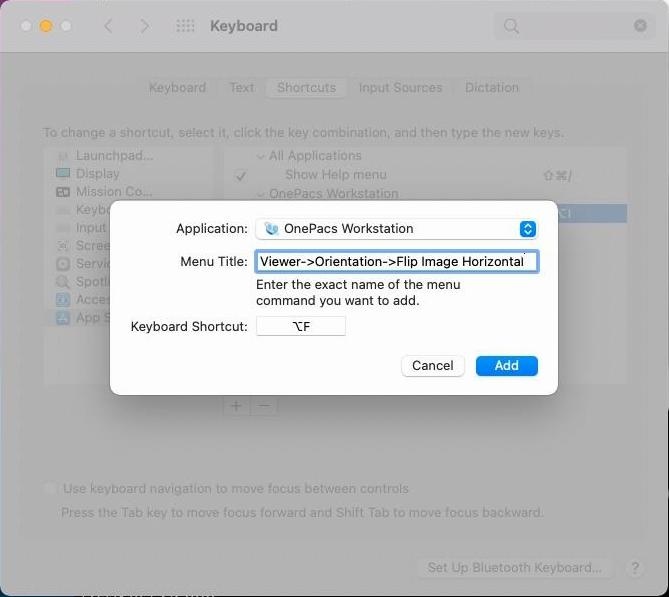Go back with the left chevron
The image size is (669, 597).
(x=108, y=26)
